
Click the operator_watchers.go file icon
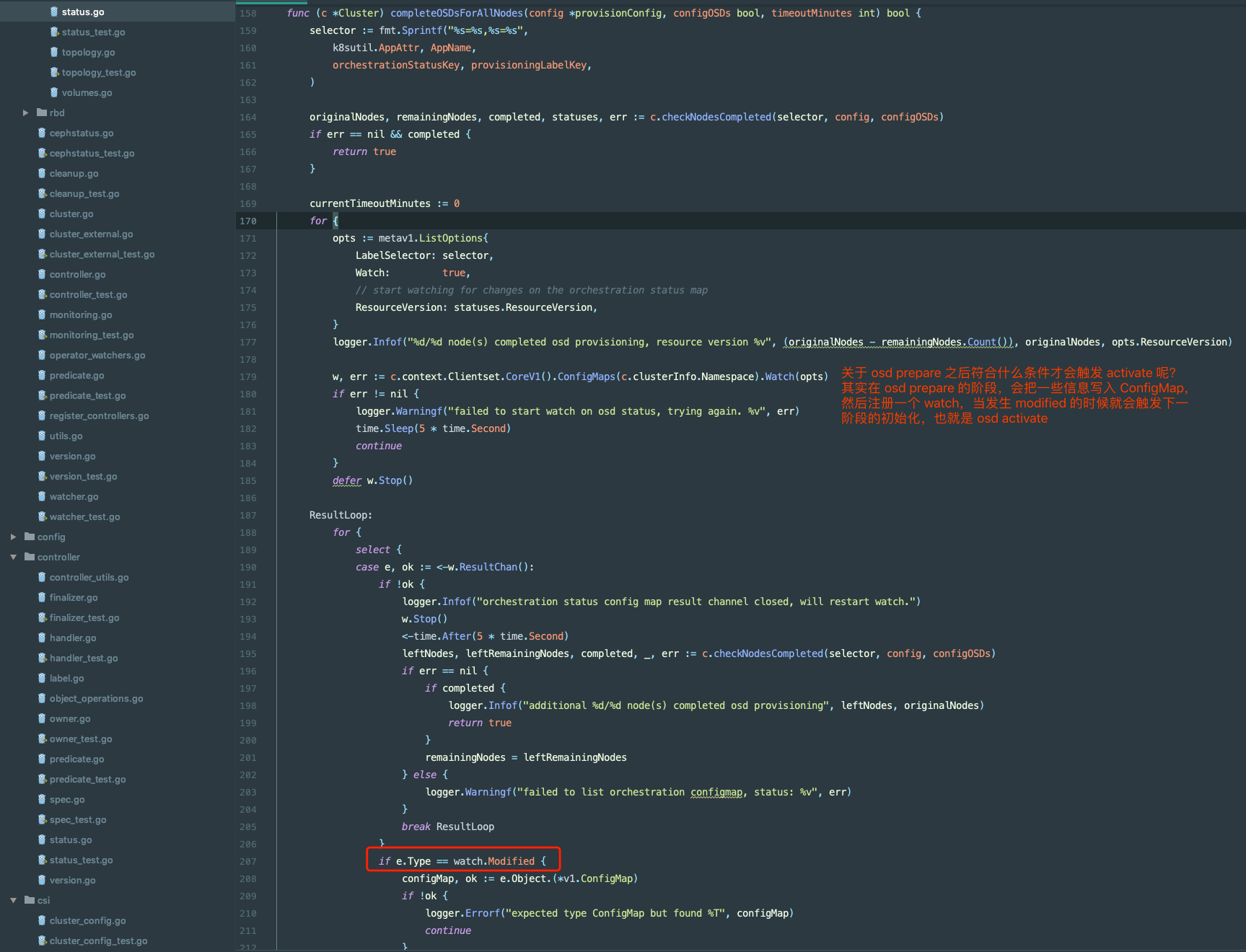pyautogui.click(x=42, y=355)
